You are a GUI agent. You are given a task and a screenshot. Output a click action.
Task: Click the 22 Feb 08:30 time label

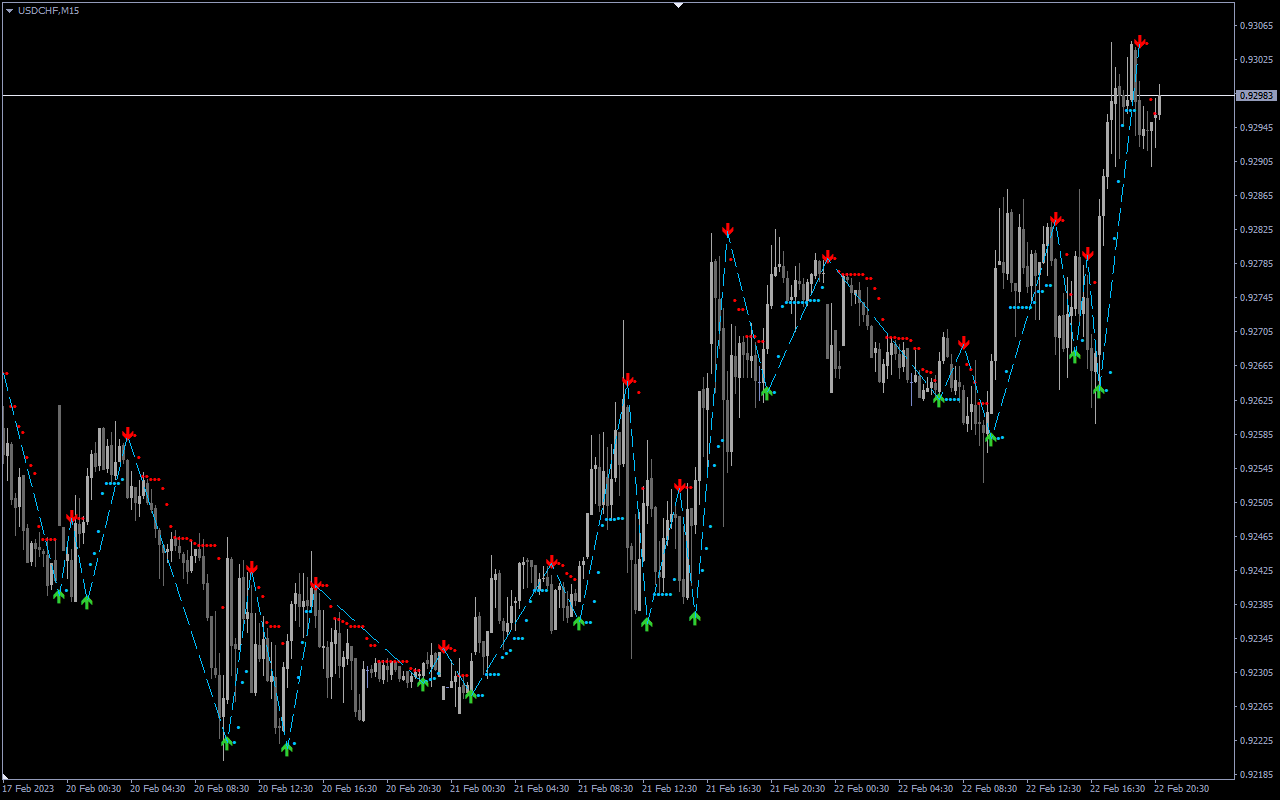(989, 789)
